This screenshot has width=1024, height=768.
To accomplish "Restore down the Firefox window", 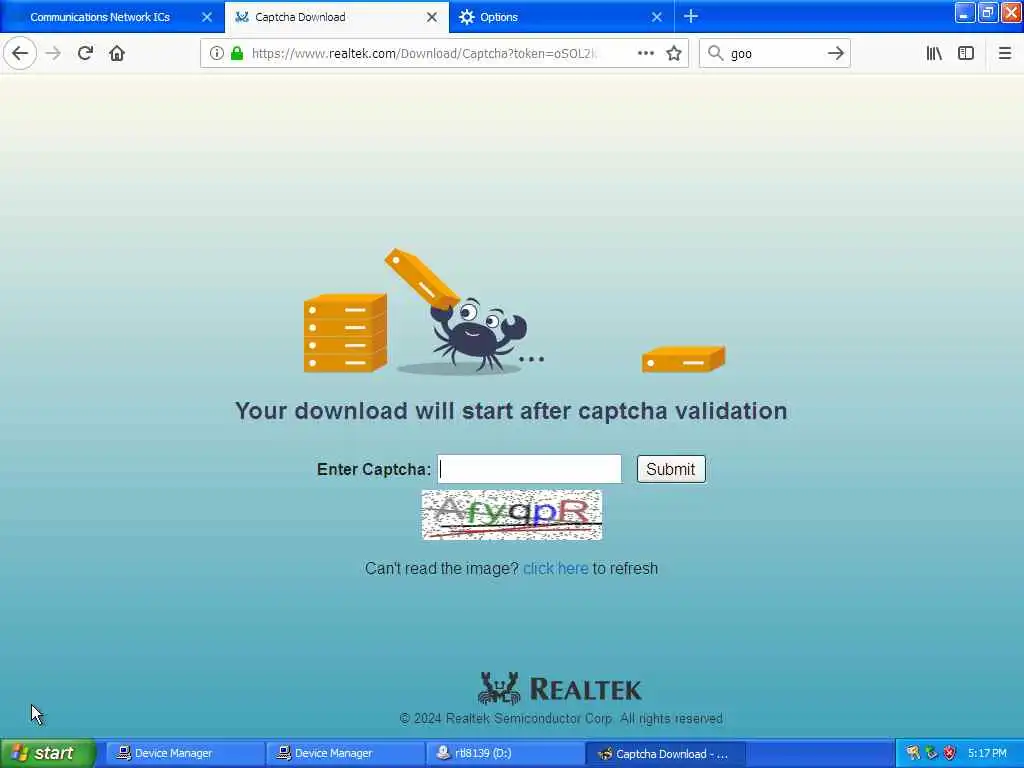I will pyautogui.click(x=987, y=12).
